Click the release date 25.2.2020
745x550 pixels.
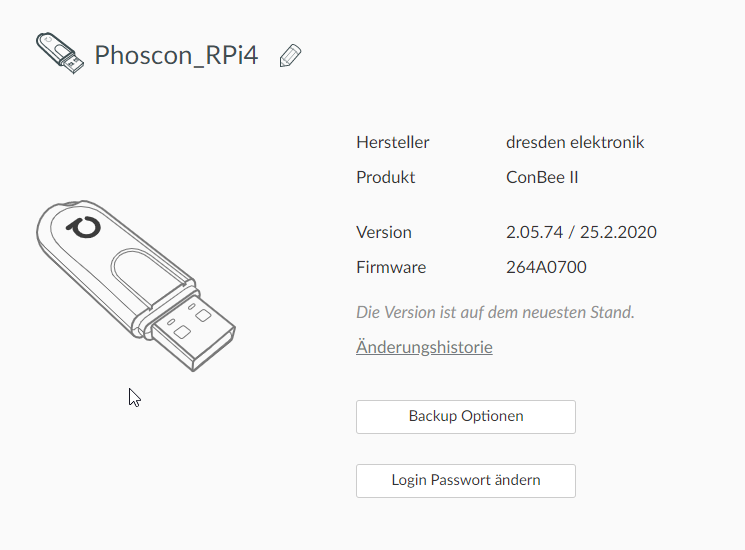click(620, 232)
